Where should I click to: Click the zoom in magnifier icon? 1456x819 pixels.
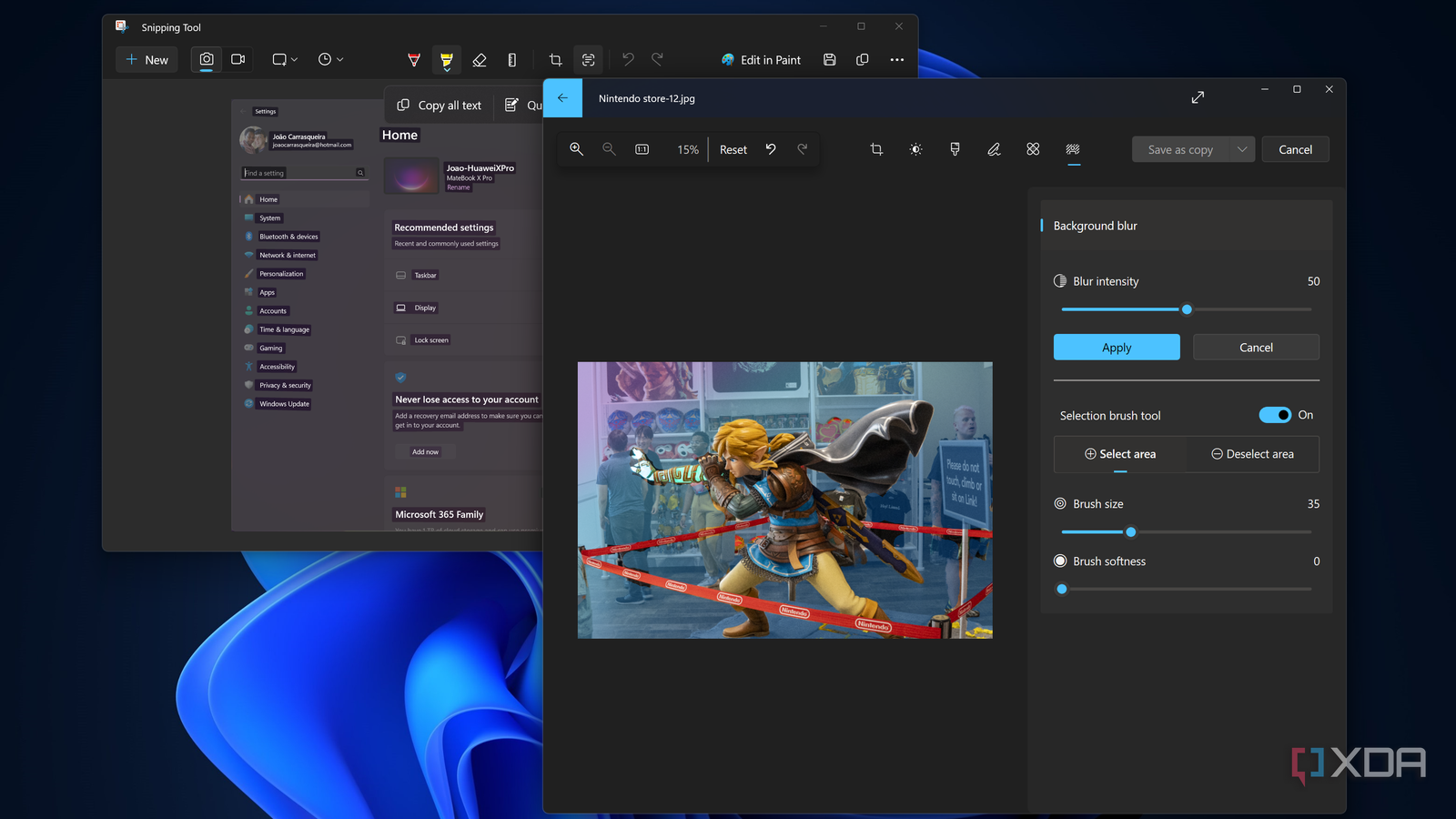tap(576, 149)
